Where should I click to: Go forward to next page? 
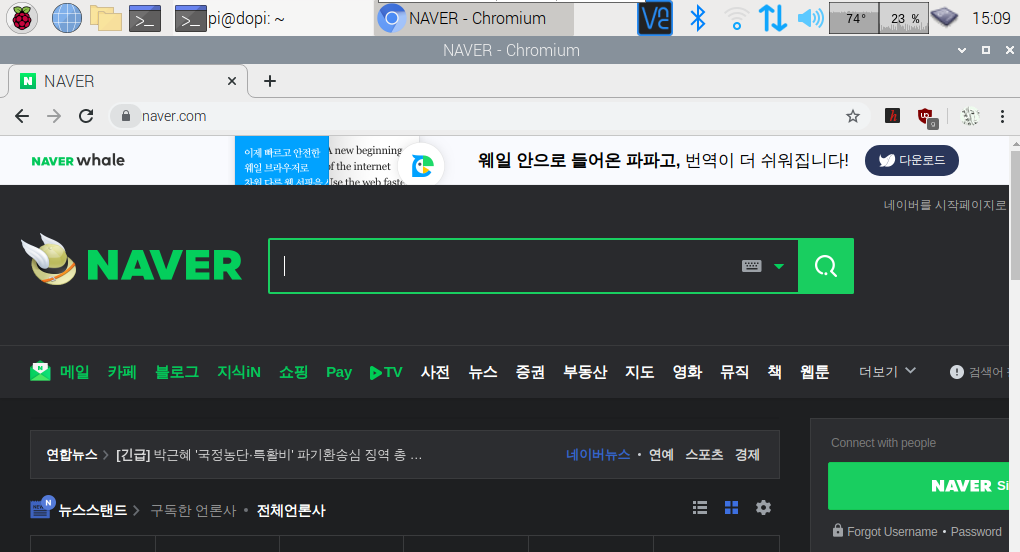tap(54, 116)
